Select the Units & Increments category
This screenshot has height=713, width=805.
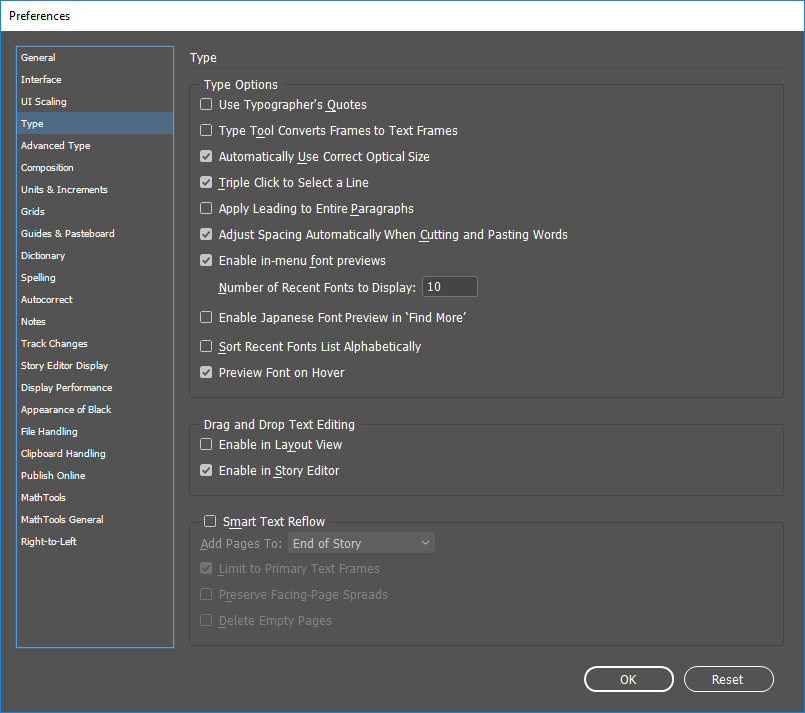[x=64, y=190]
